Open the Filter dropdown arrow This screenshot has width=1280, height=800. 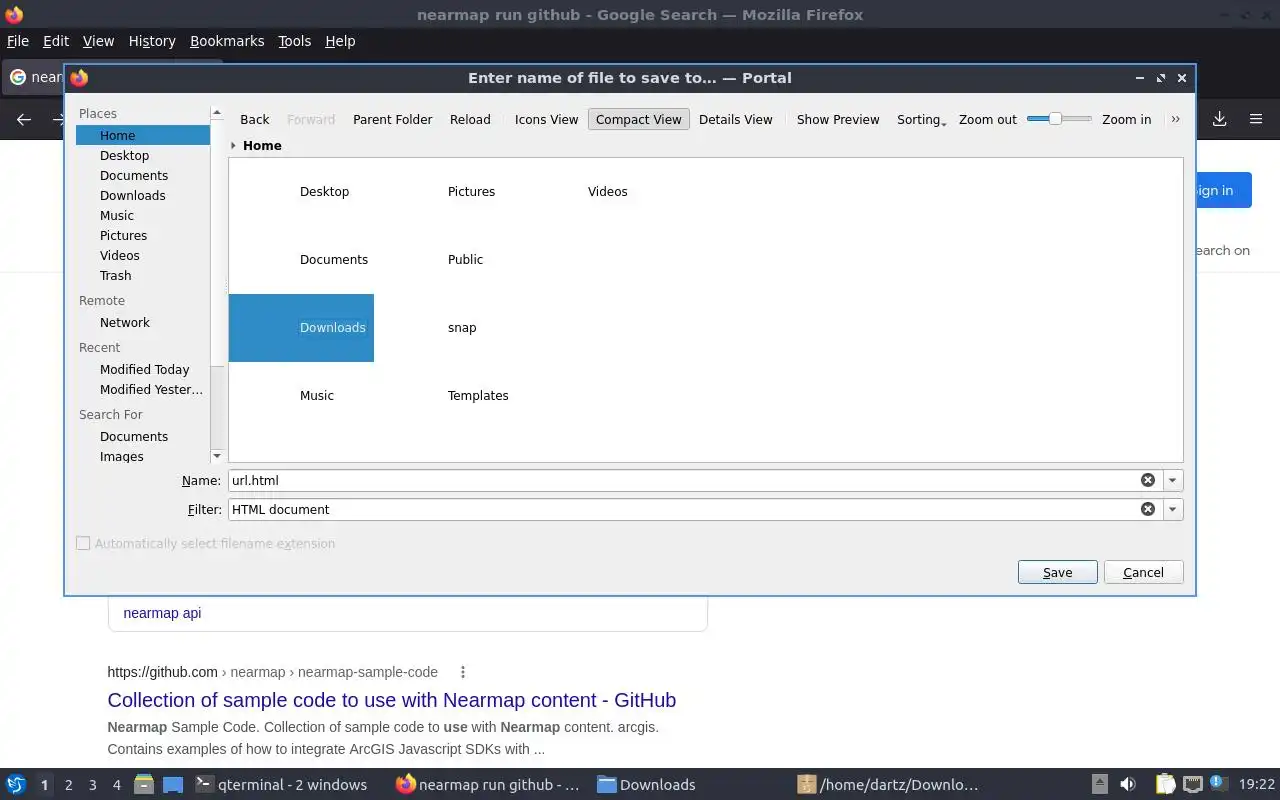pos(1173,509)
